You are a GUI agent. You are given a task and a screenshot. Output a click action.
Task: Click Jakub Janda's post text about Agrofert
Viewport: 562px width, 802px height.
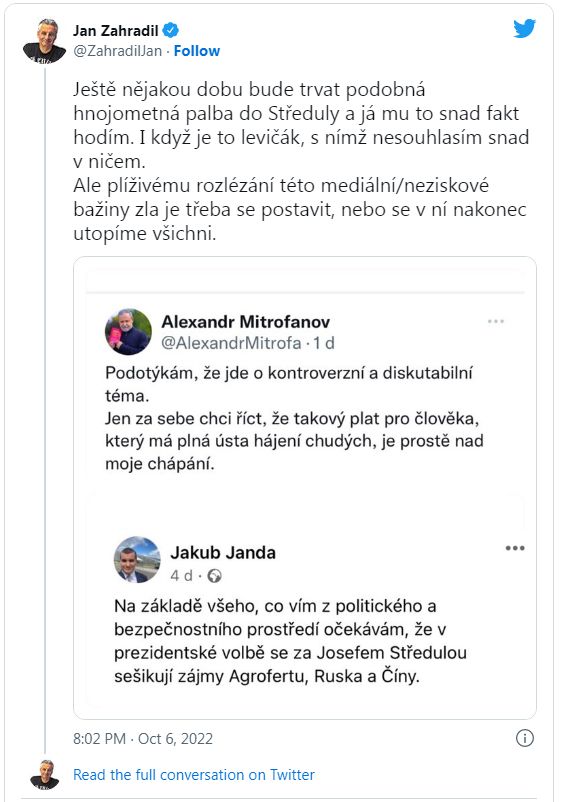290,641
